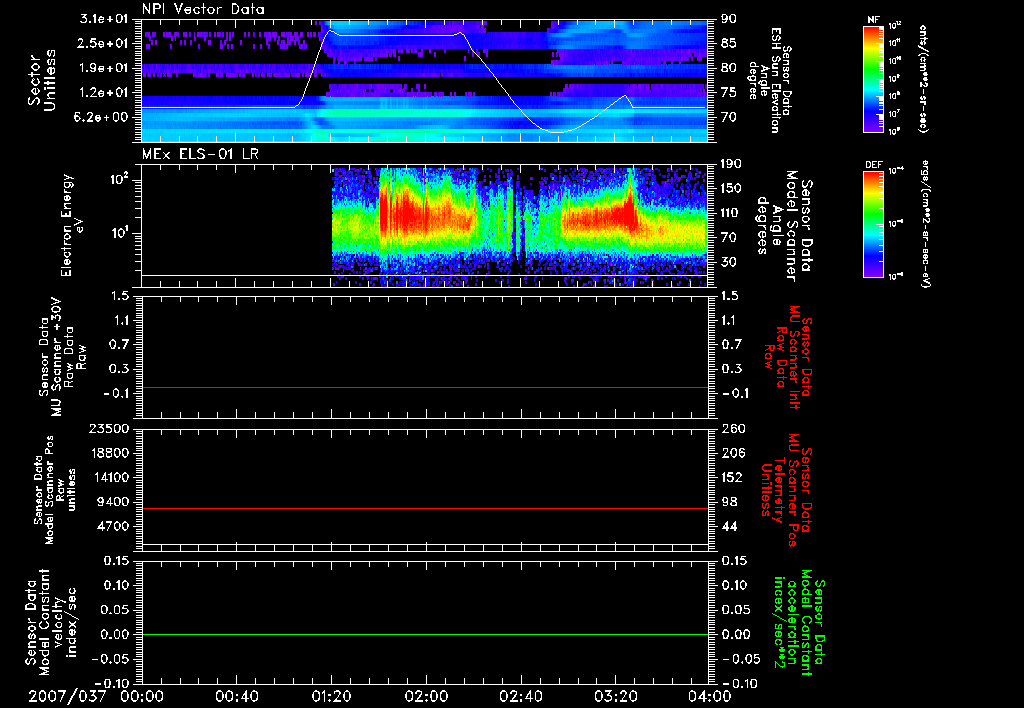
Task: Click the NF color scale bar
Action: (874, 79)
